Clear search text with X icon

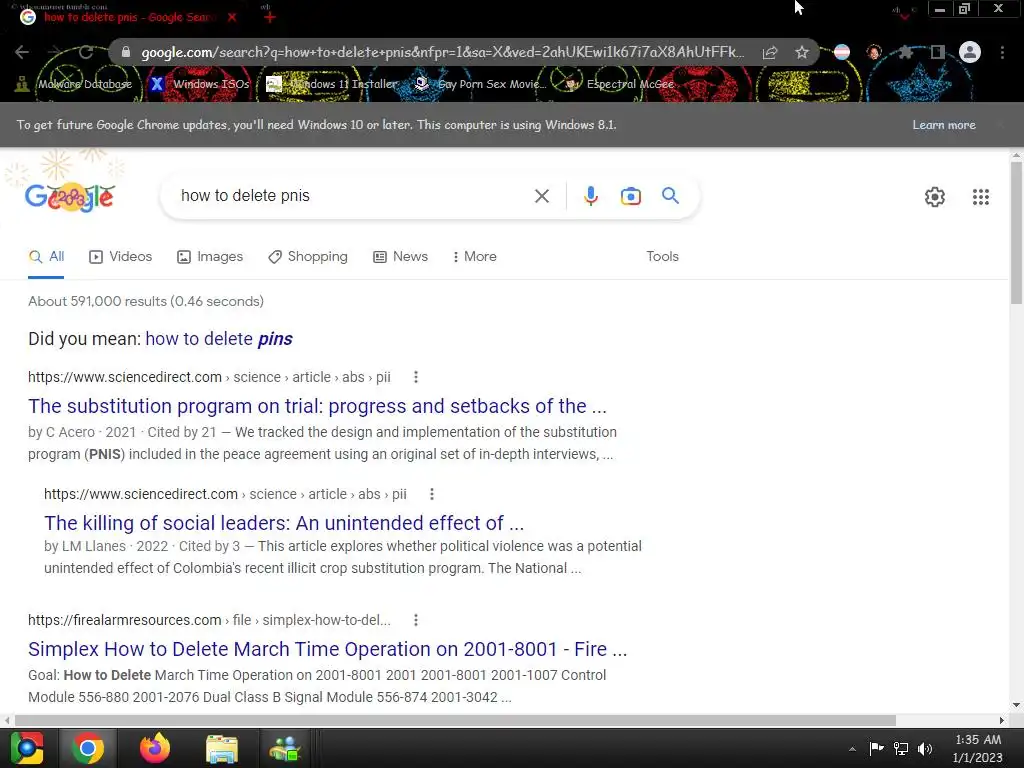541,196
